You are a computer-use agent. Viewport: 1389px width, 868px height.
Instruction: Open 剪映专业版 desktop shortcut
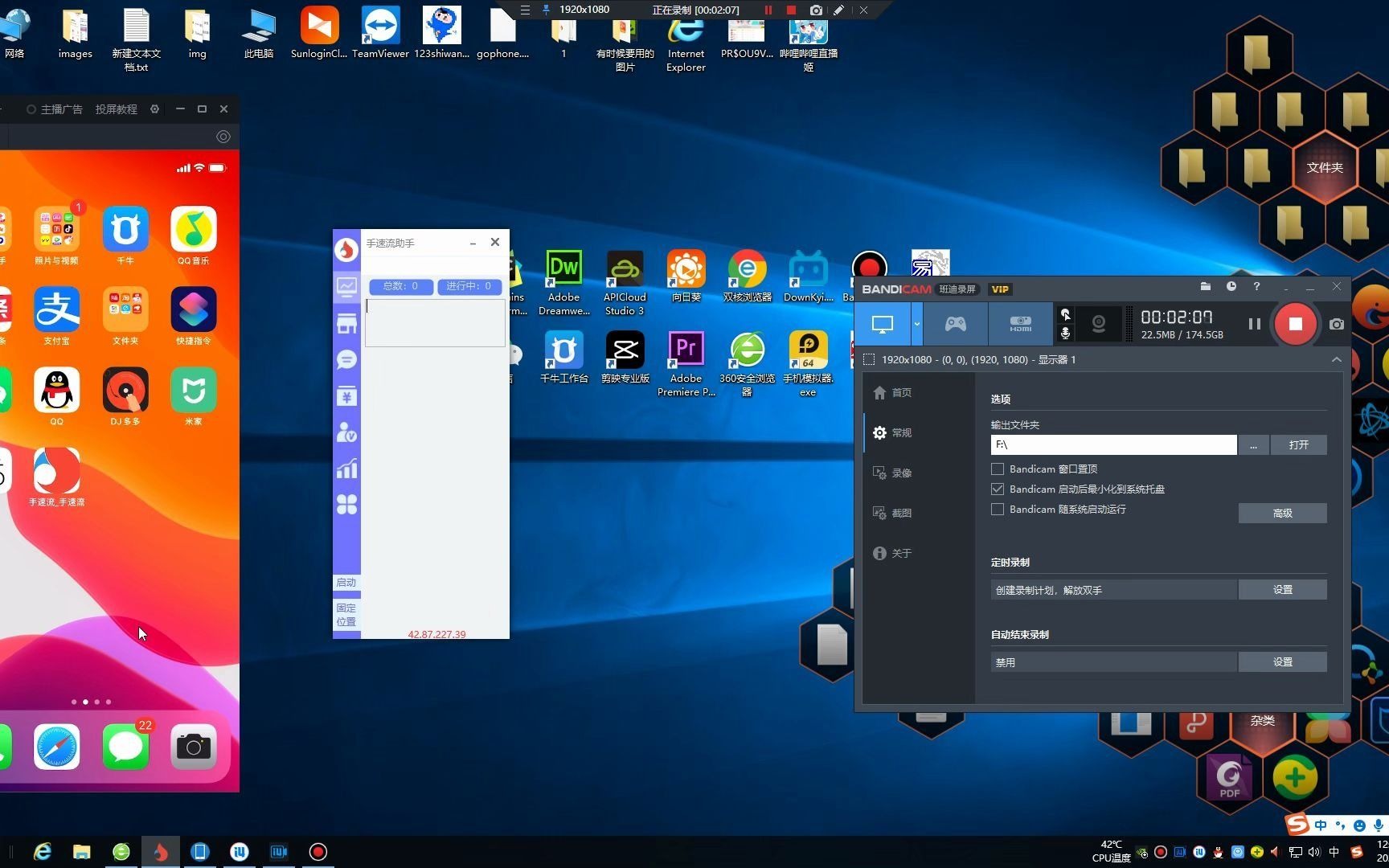point(625,358)
